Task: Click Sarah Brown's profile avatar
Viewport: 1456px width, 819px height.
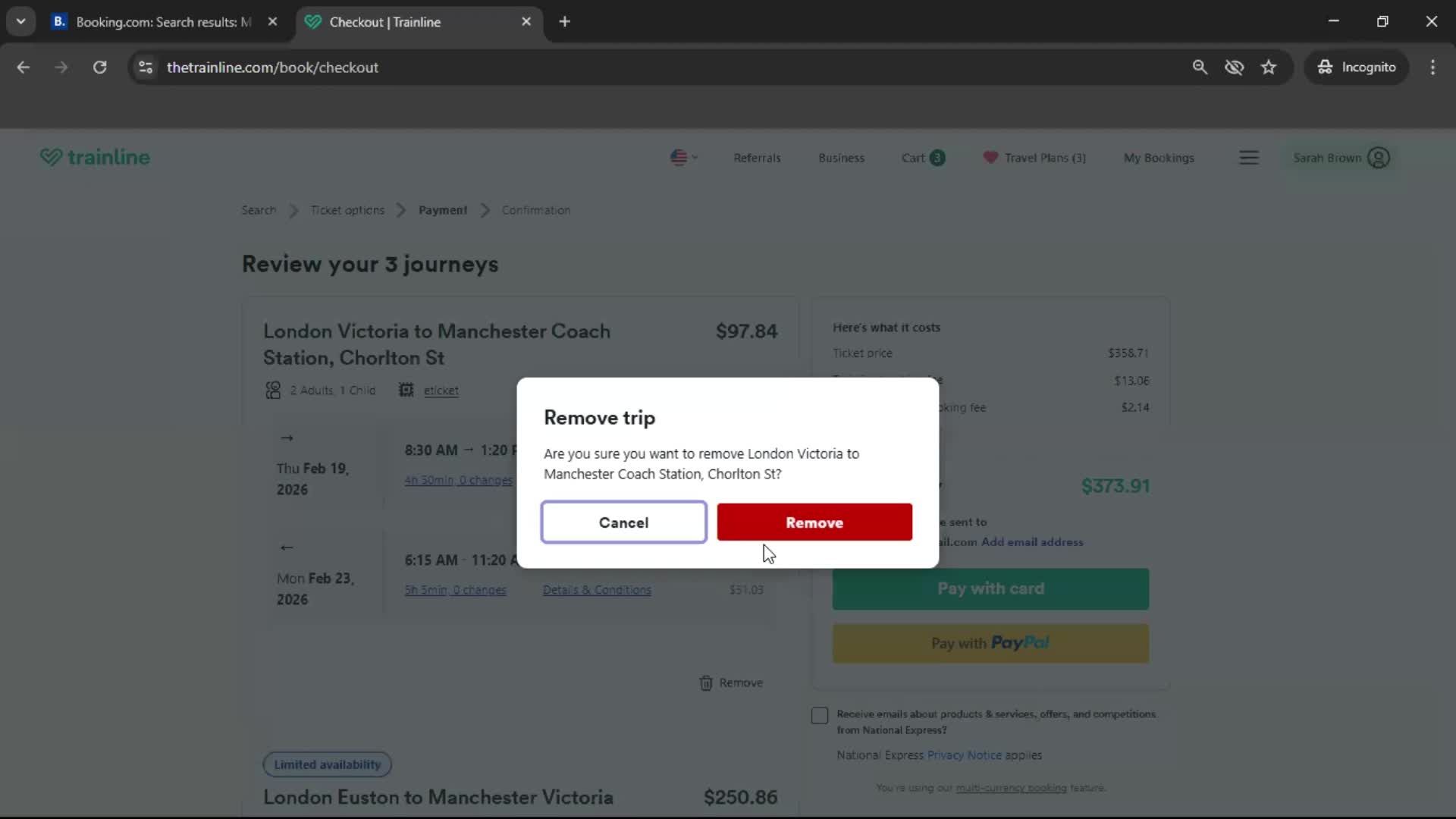Action: click(1379, 158)
